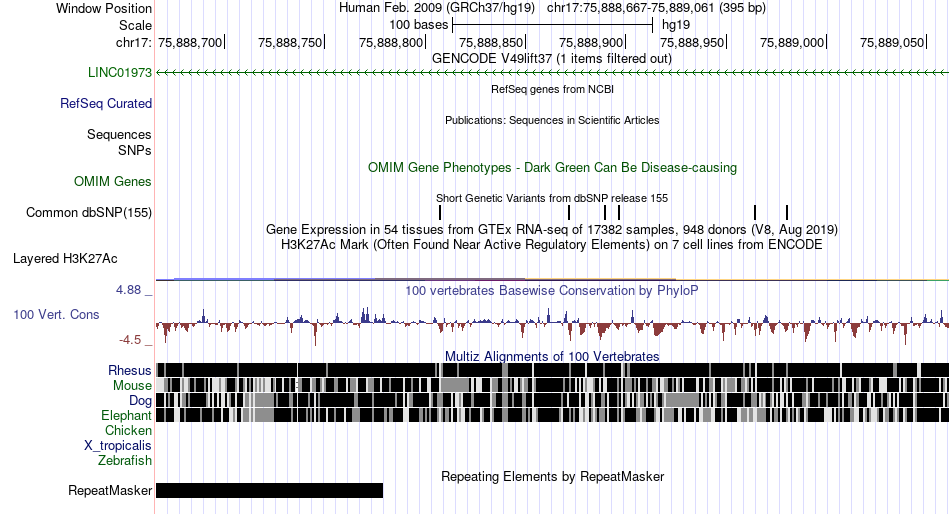Screen dimensions: 950x514
Task: Click the OMIM Gene Phenotypes track title
Action: coord(552,167)
